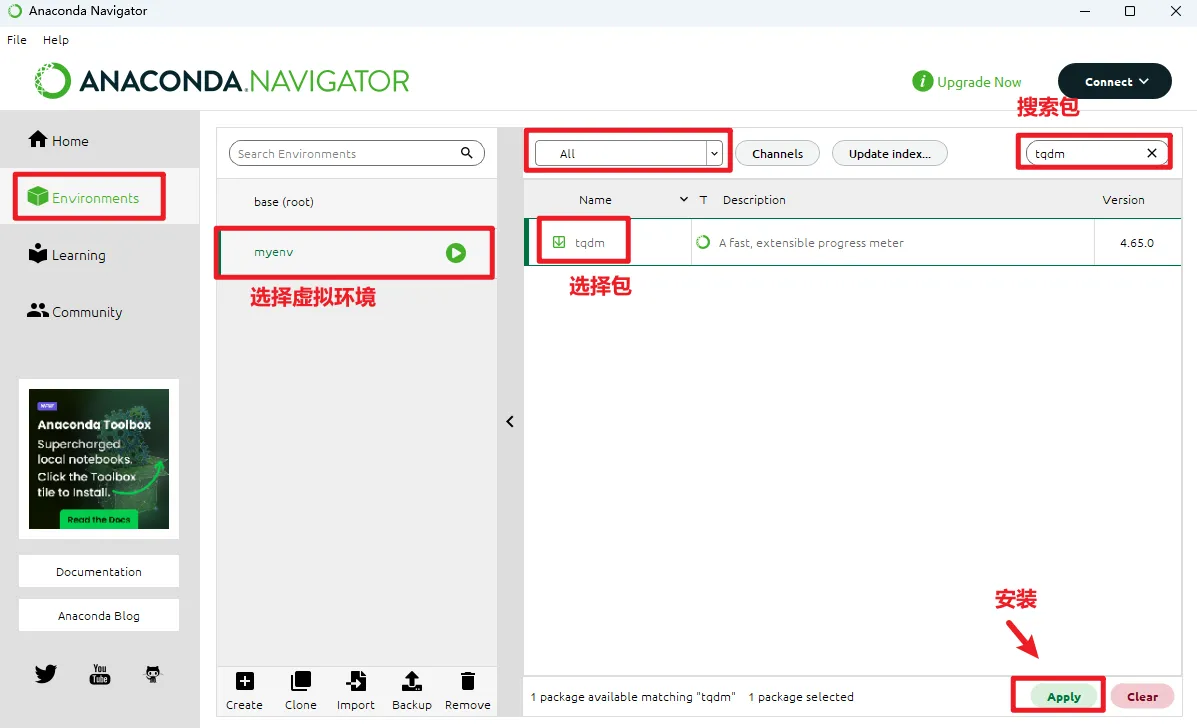Sort by Name column chevron
Image resolution: width=1197 pixels, height=728 pixels.
click(x=684, y=199)
